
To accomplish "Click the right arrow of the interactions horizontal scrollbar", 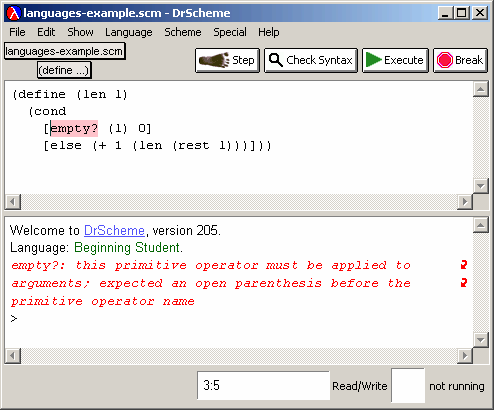I will click(465, 356).
